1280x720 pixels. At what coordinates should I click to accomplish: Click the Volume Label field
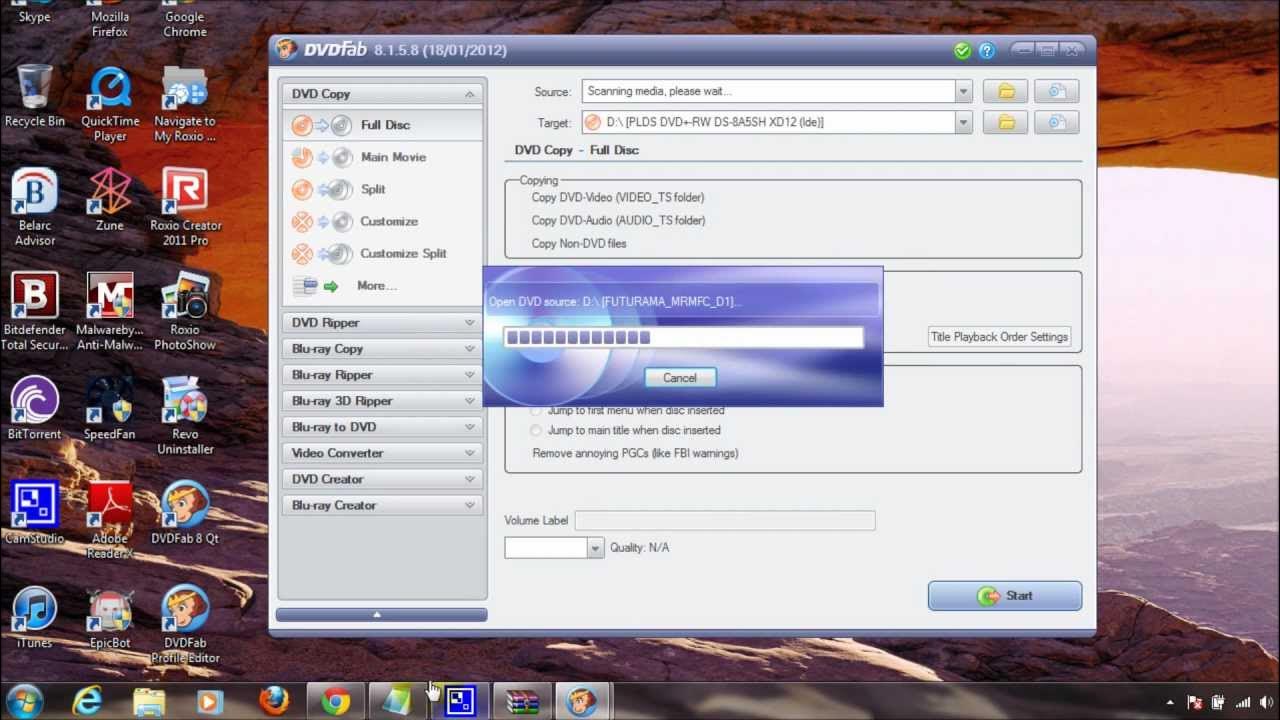725,521
